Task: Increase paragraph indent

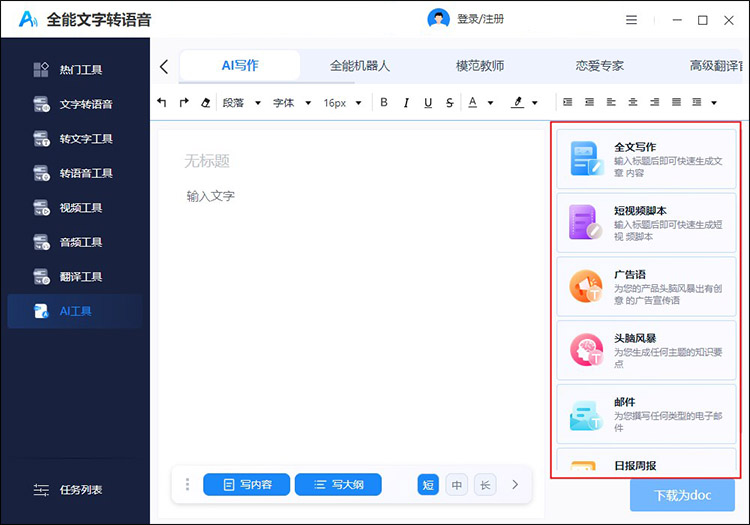Action: (x=568, y=102)
